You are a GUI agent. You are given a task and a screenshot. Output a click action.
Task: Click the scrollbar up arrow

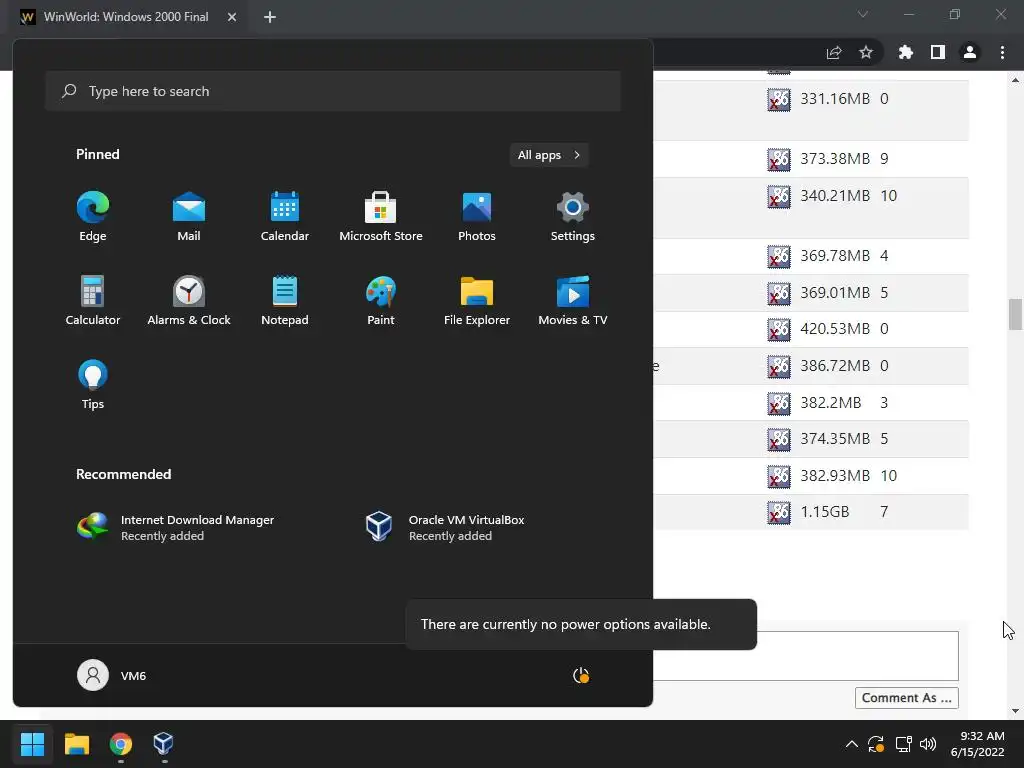click(1015, 80)
